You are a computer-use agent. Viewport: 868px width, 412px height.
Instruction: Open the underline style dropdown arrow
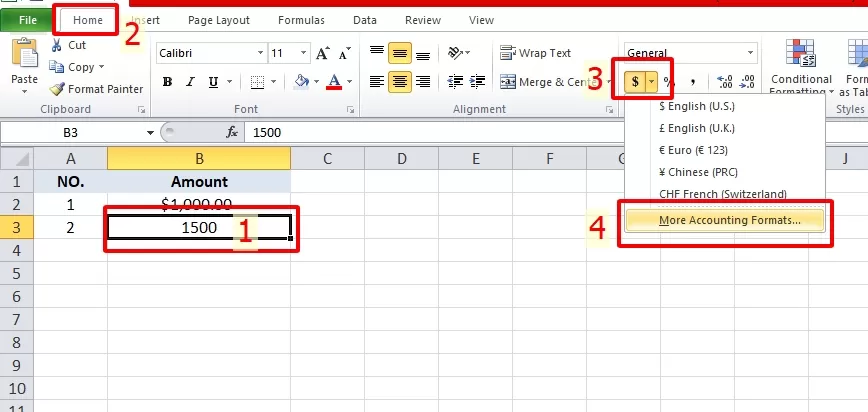click(x=229, y=83)
